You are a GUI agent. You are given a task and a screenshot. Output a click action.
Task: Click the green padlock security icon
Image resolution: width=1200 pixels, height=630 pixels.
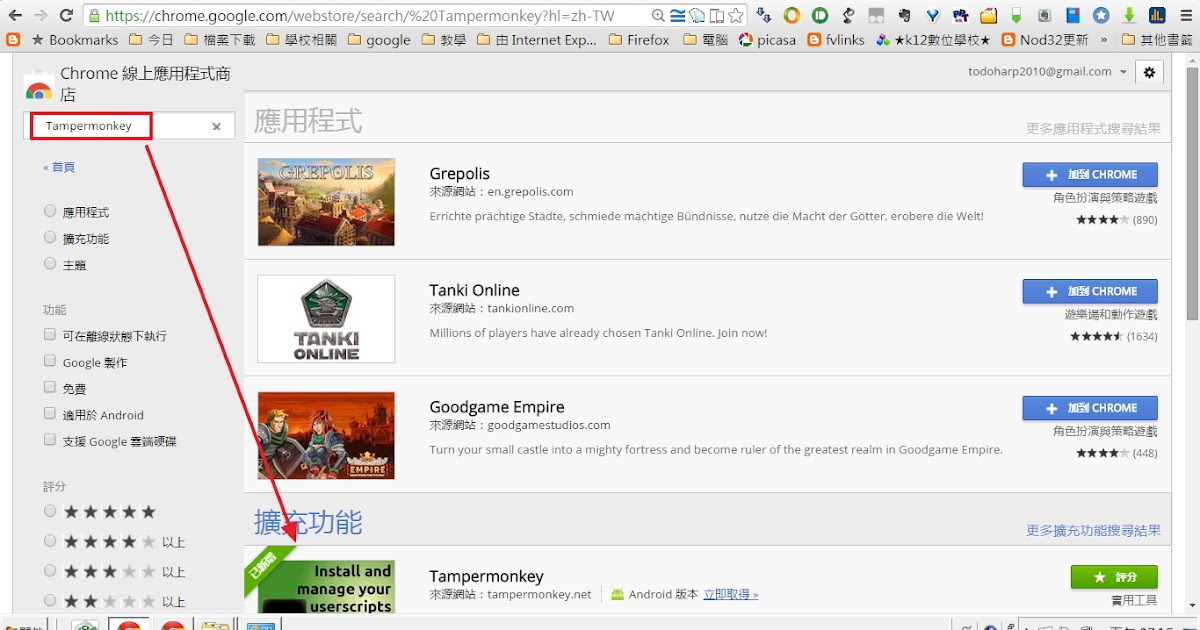point(93,16)
